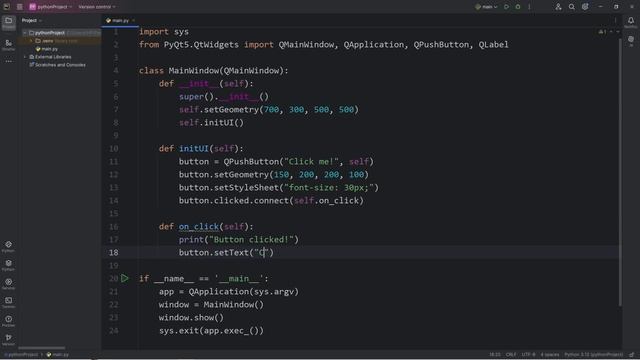Debug the main configuration
The width and height of the screenshot is (640, 360).
pyautogui.click(x=518, y=7)
